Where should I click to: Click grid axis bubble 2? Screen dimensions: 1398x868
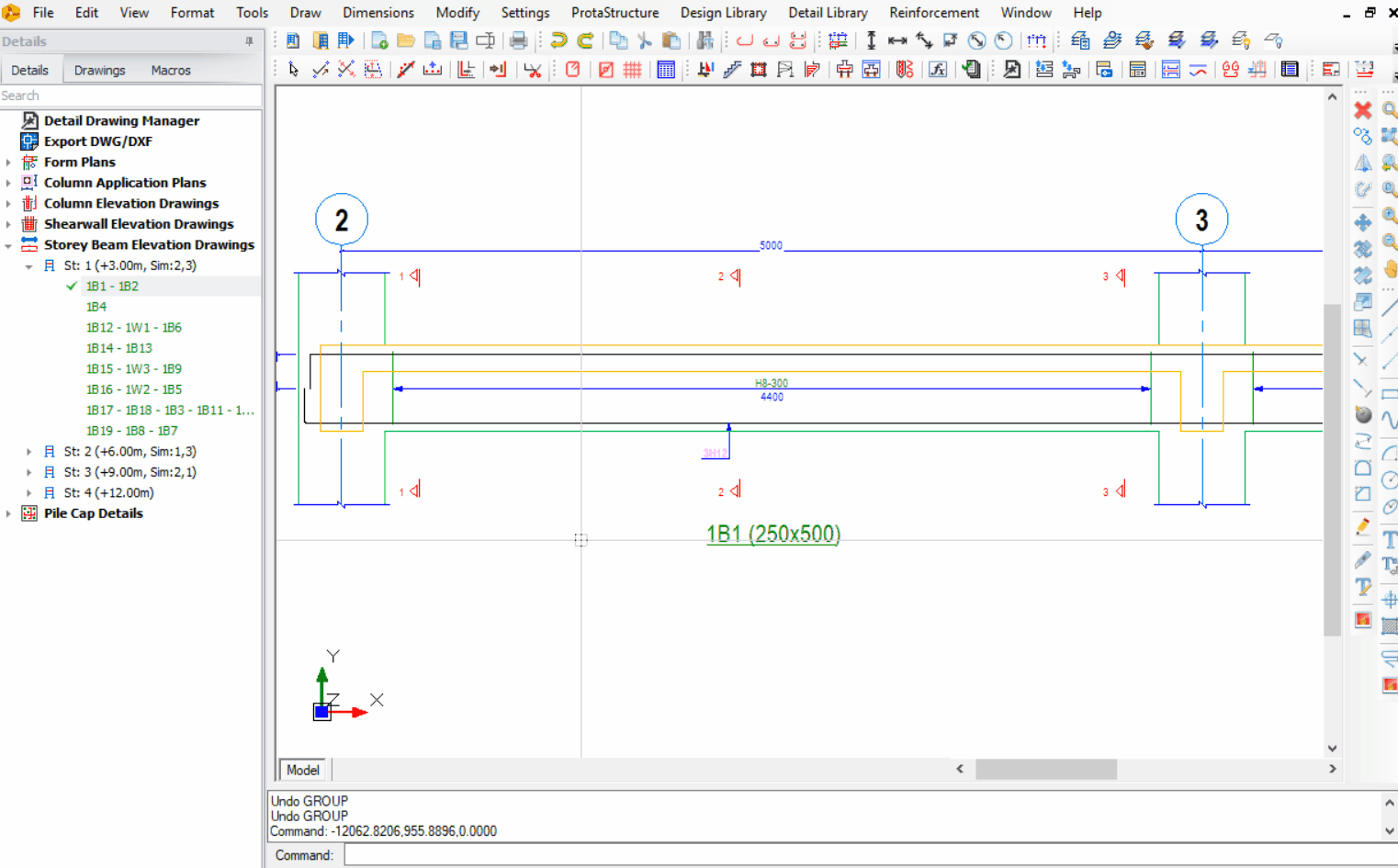pyautogui.click(x=342, y=220)
